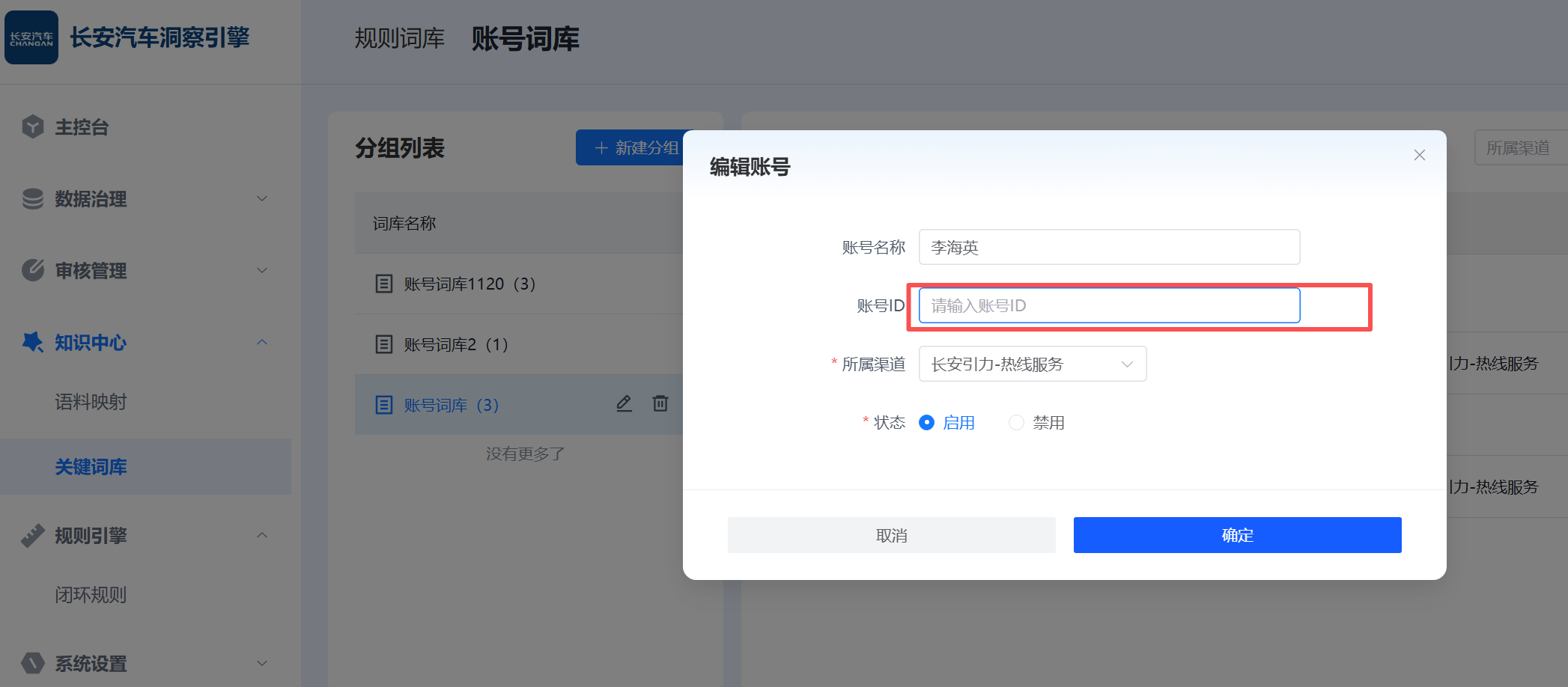Expand the 数据治理 menu chevron
Screen dimensions: 1568x687
[262, 199]
